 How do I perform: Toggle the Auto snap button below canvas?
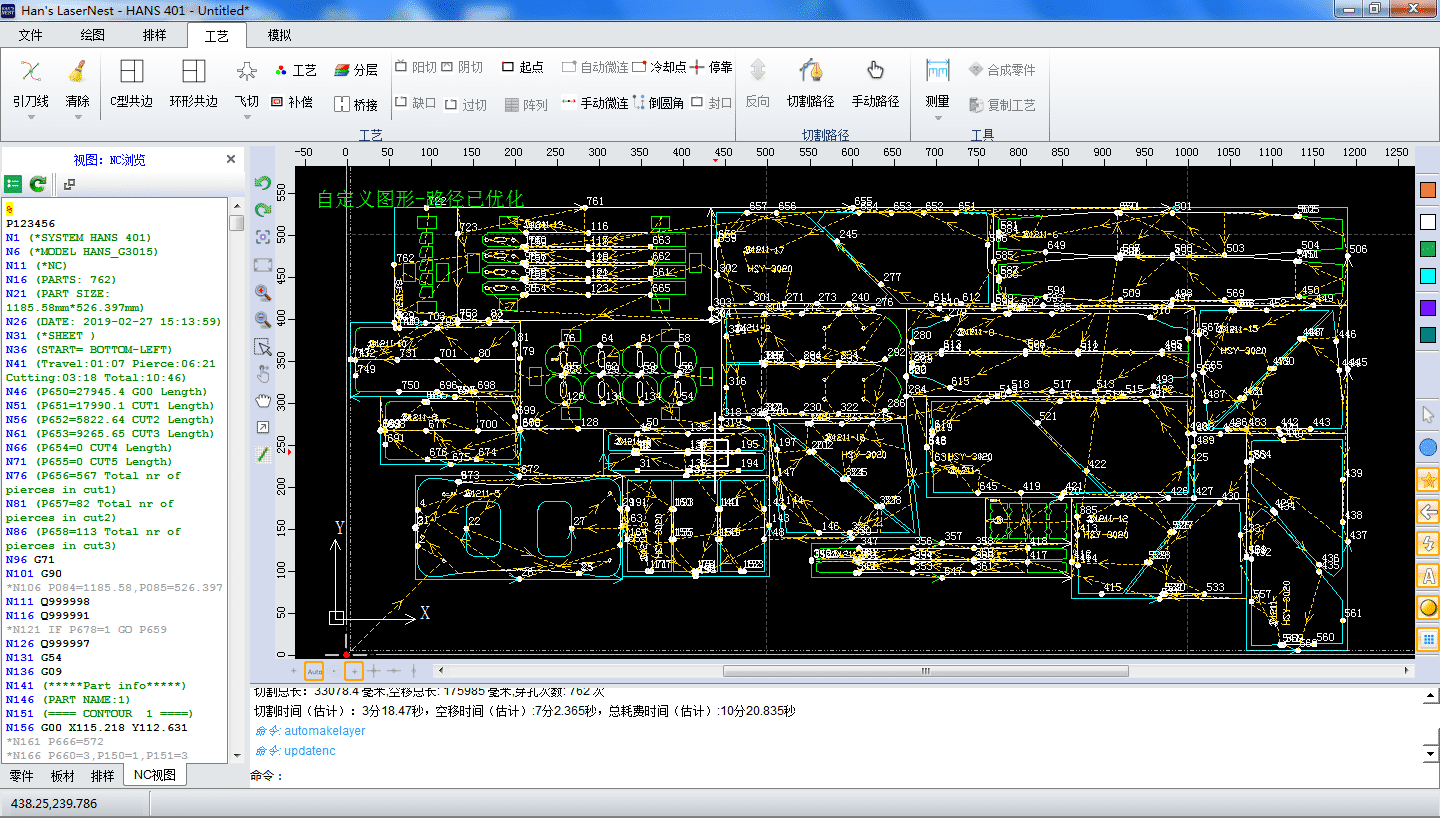pyautogui.click(x=314, y=671)
